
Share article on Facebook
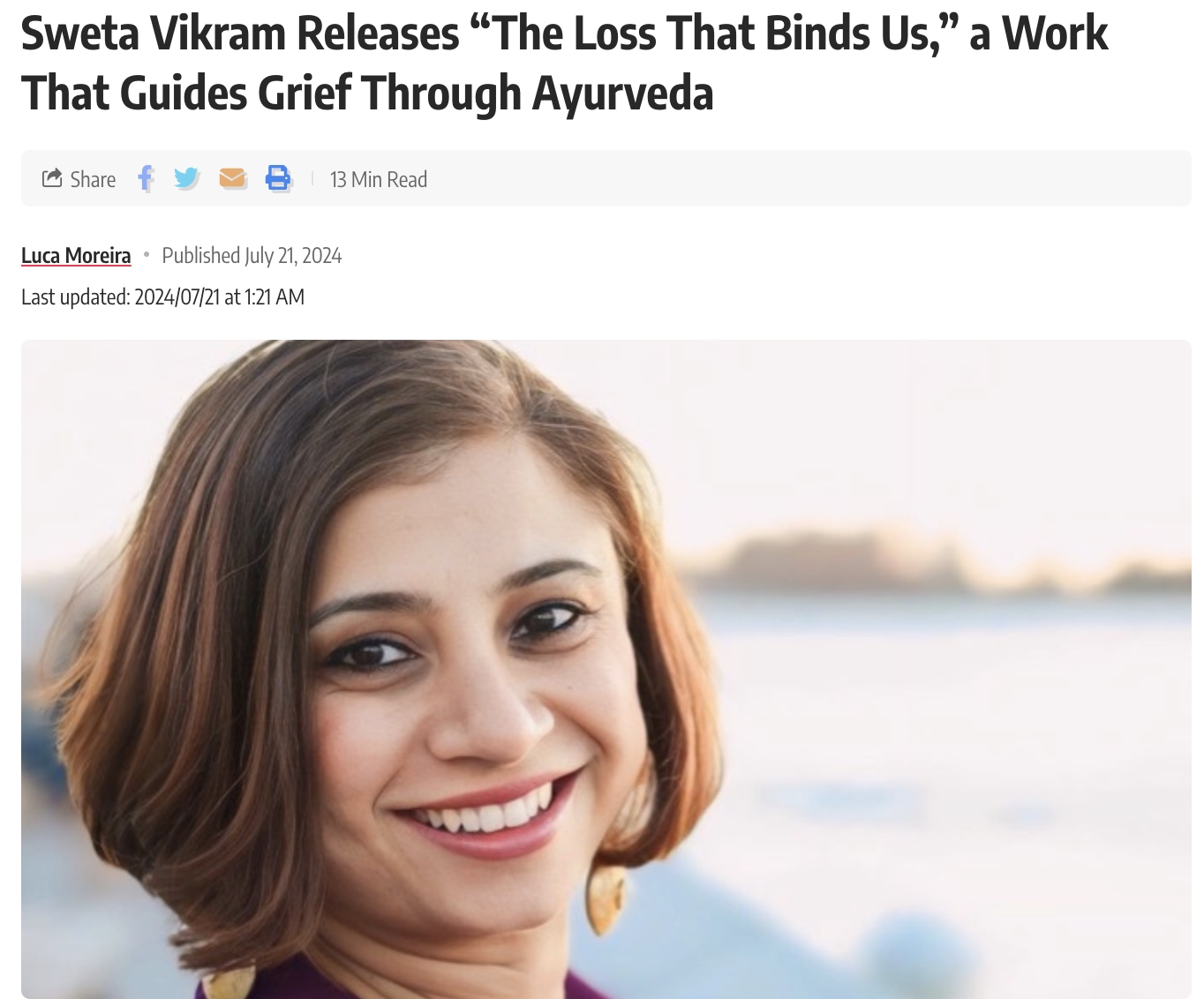pos(146,178)
